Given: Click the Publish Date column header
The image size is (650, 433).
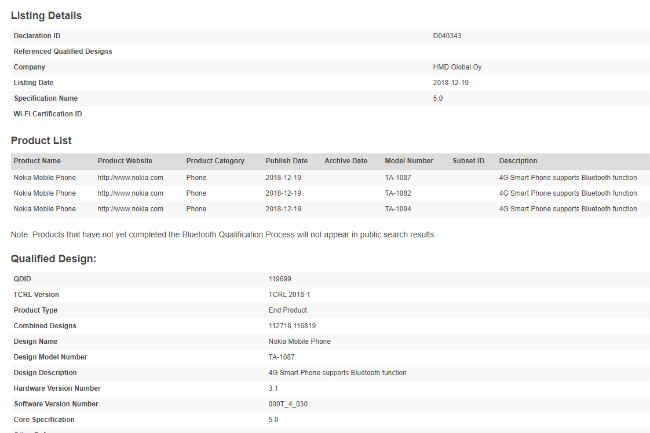Looking at the screenshot, I should click(x=286, y=161).
